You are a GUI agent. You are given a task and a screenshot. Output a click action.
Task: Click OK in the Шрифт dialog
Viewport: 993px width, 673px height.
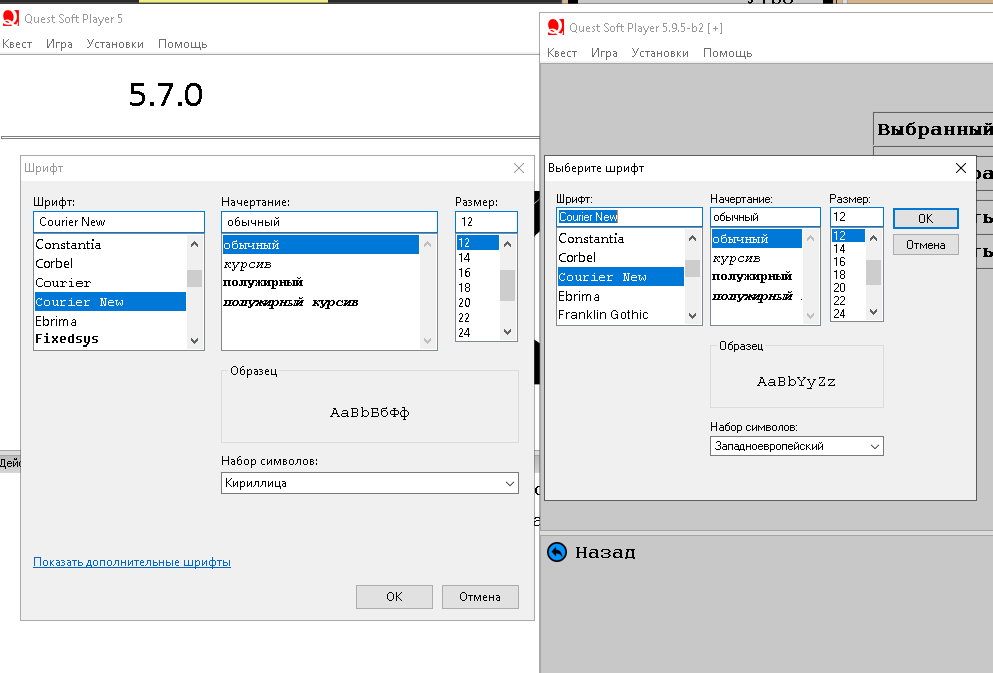click(394, 597)
